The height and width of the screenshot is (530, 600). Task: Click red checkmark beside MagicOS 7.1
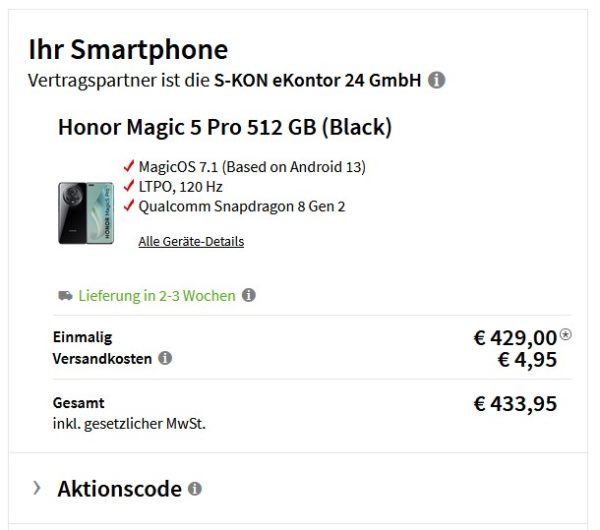pos(128,166)
